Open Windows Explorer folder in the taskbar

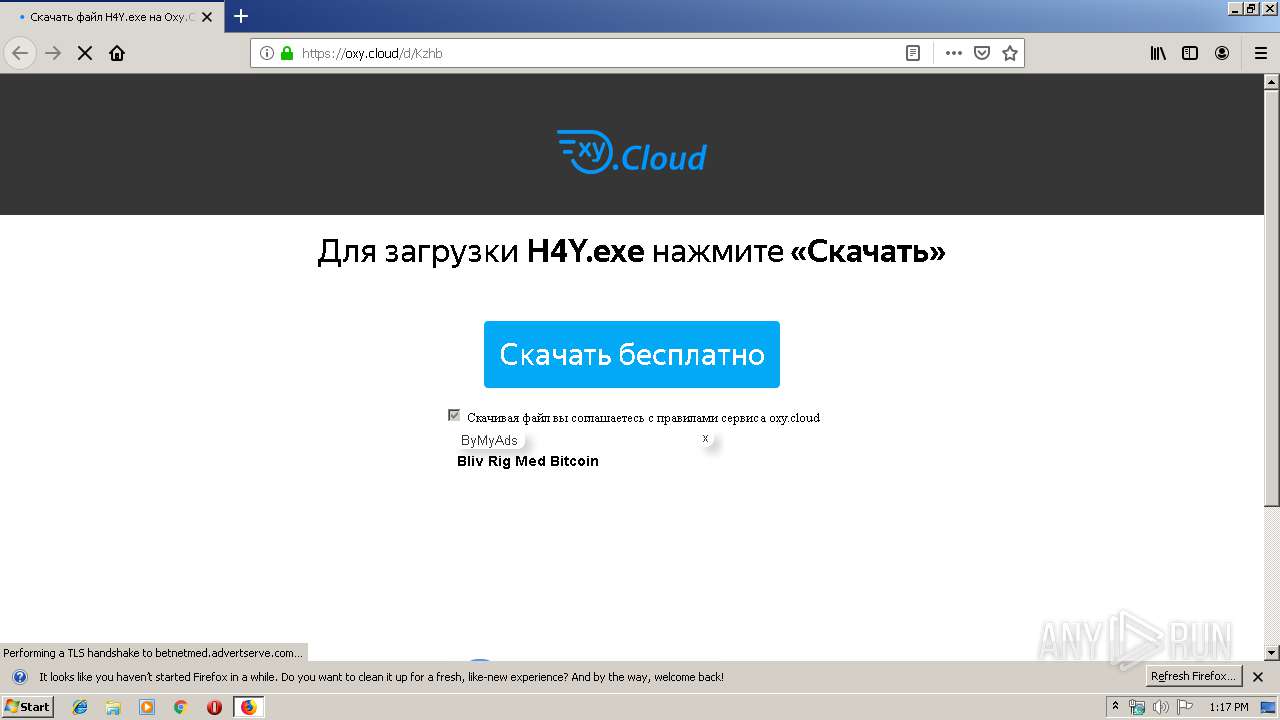113,707
